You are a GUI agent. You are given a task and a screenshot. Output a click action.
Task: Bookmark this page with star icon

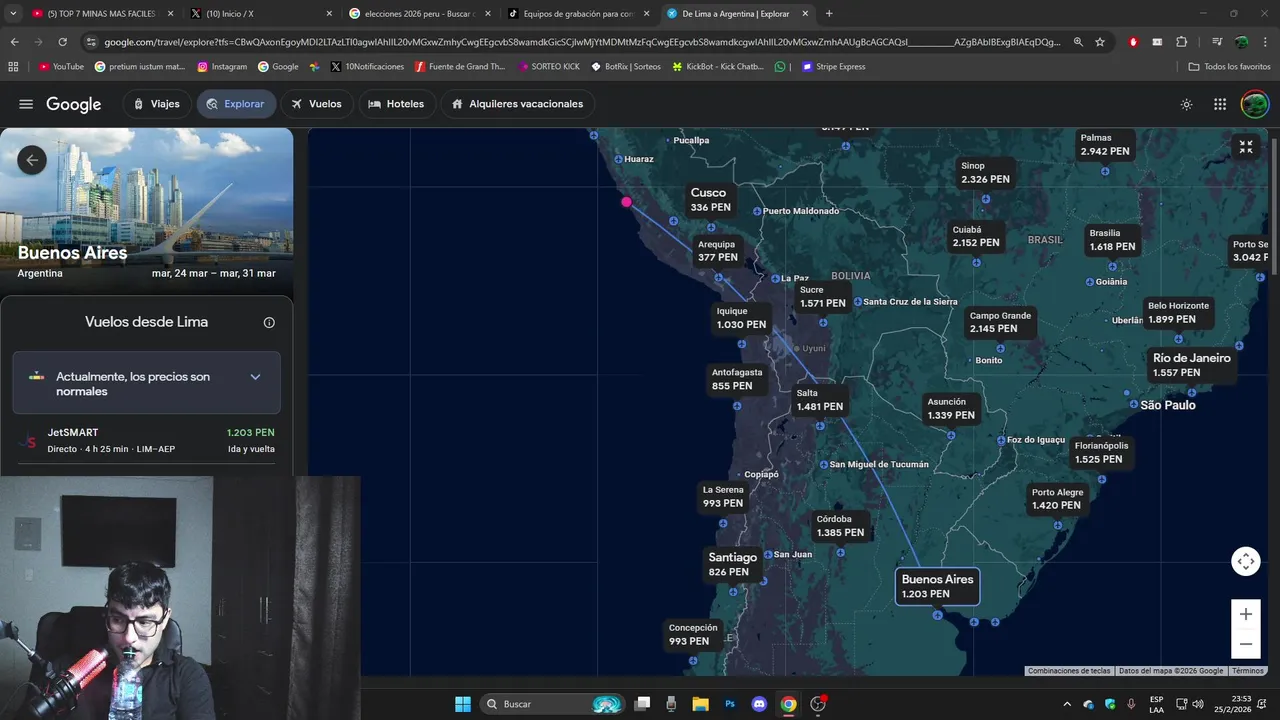(x=1100, y=42)
